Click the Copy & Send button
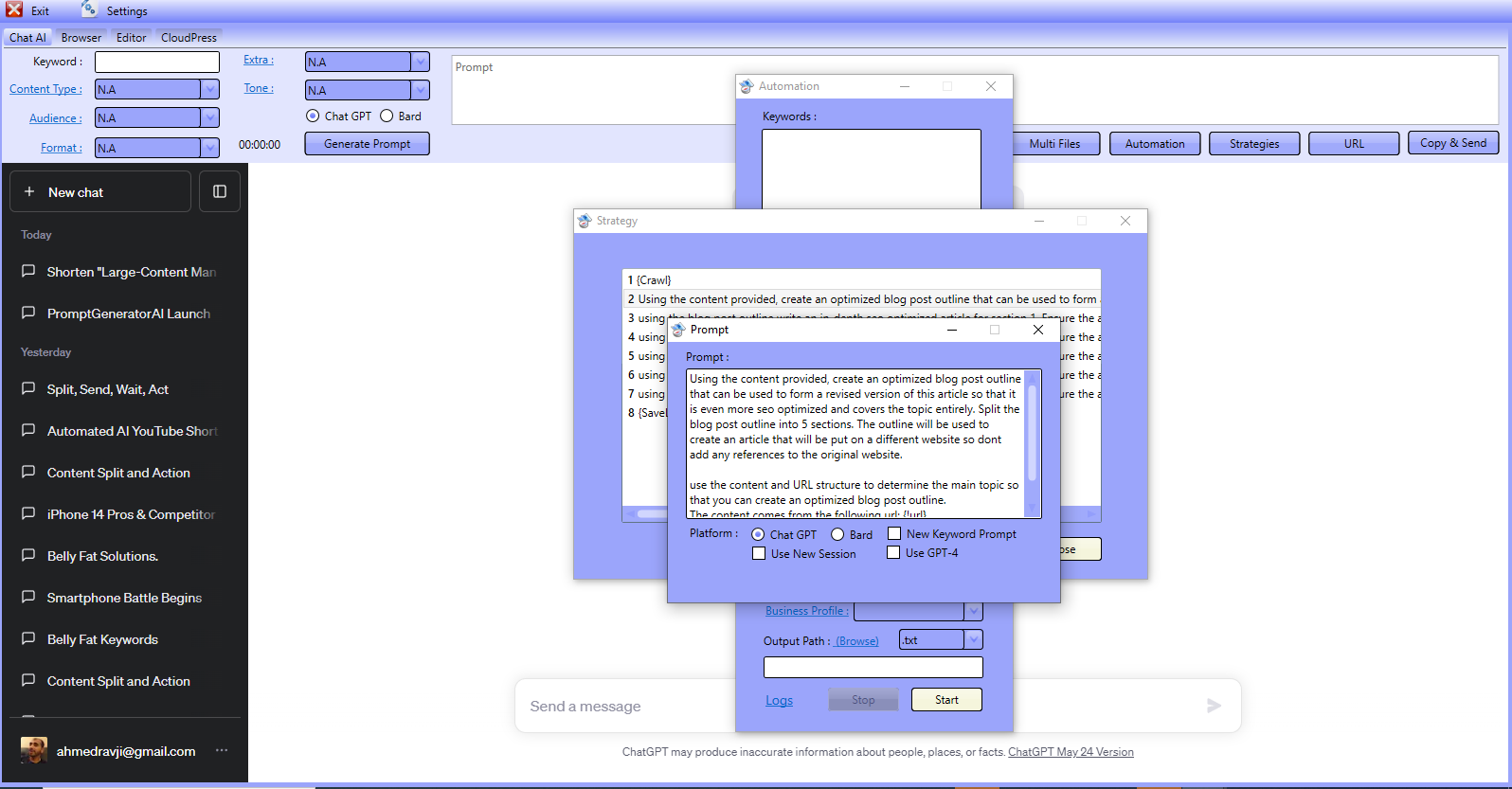The width and height of the screenshot is (1512, 789). pyautogui.click(x=1453, y=143)
